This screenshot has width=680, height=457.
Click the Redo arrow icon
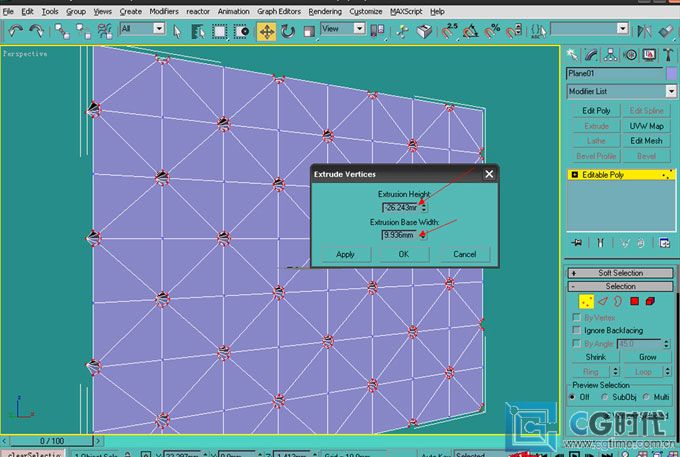point(36,31)
